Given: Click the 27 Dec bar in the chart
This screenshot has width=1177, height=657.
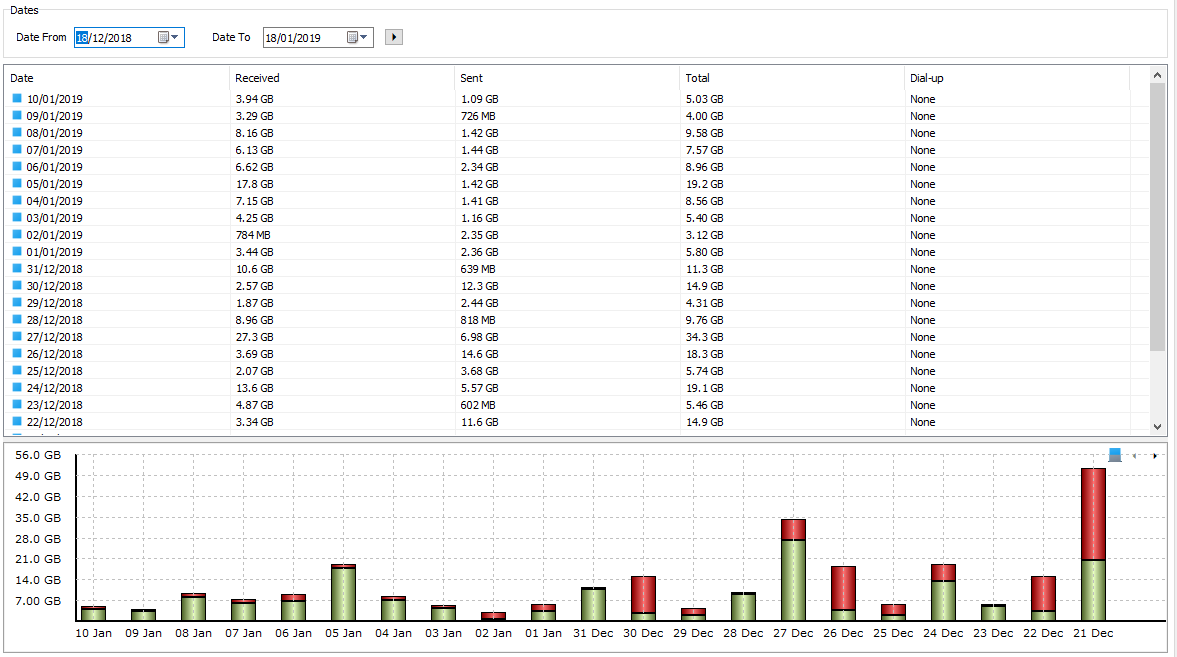Looking at the screenshot, I should [793, 570].
